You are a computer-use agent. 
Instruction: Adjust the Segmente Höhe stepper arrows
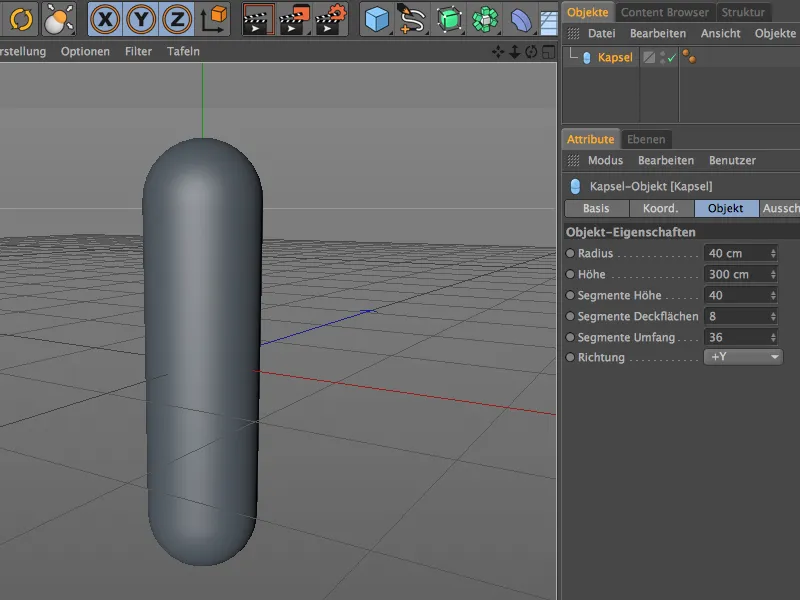click(x=773, y=295)
